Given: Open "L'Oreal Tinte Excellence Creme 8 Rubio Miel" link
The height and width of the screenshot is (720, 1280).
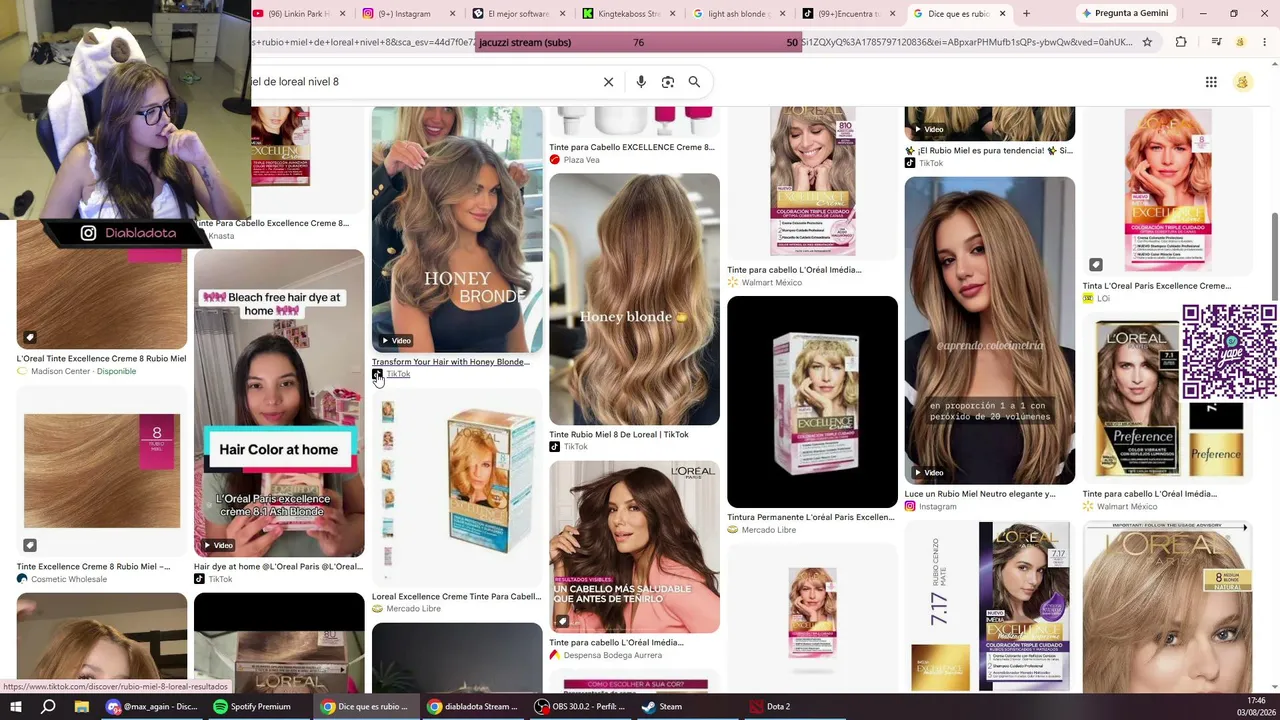Looking at the screenshot, I should click(x=102, y=359).
